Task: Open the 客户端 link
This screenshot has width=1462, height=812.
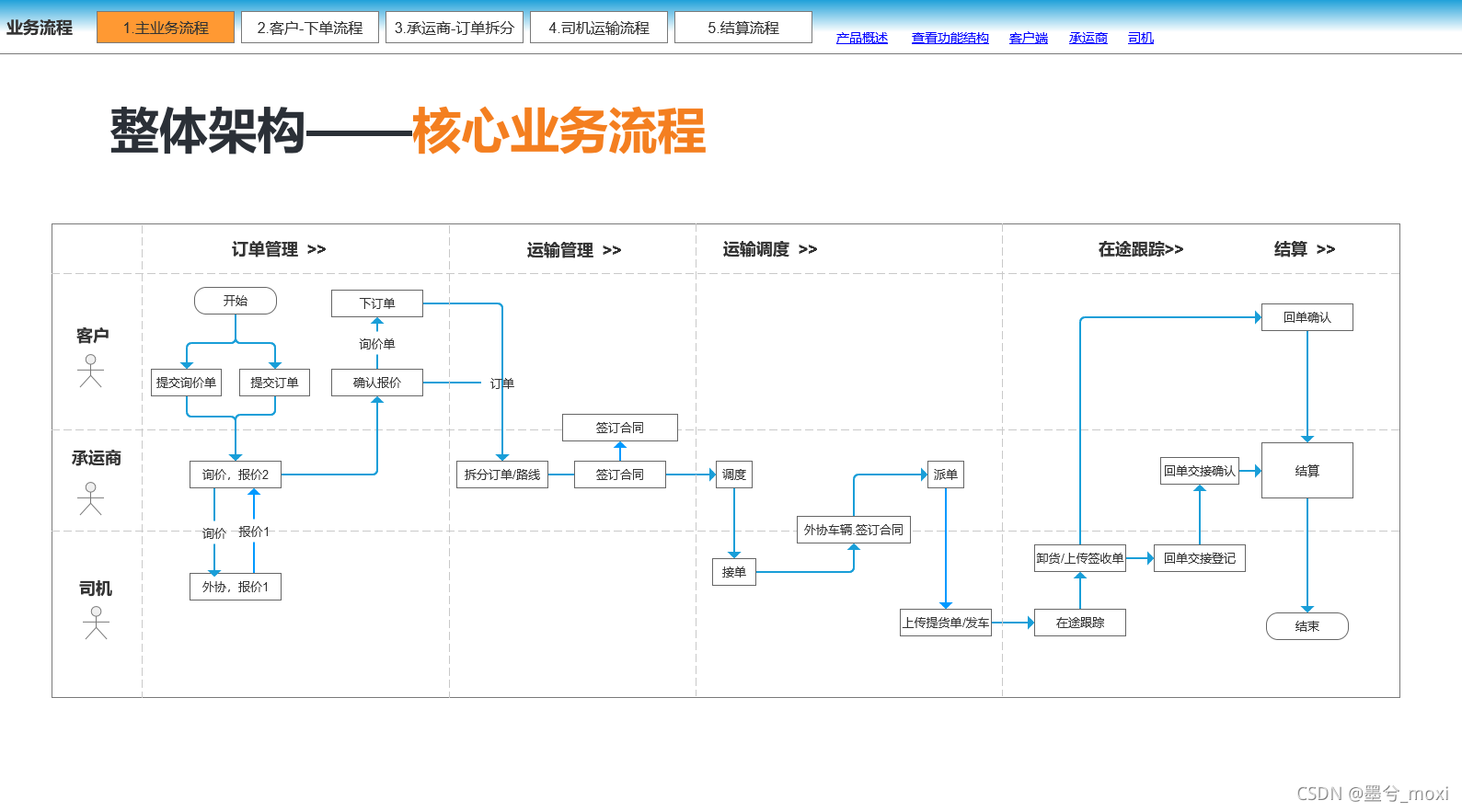Action: pyautogui.click(x=1029, y=38)
